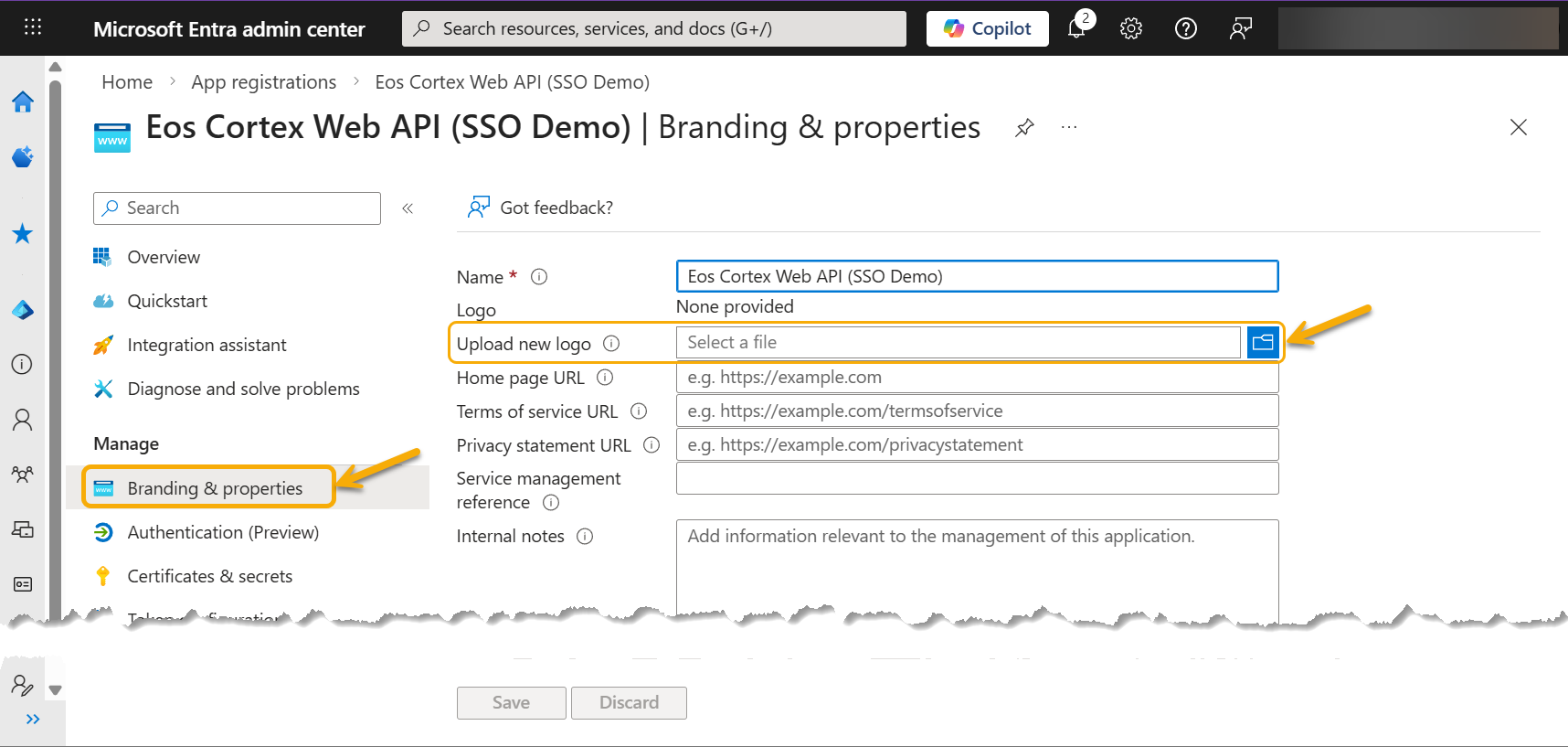
Task: Open the help question mark
Action: (1186, 28)
